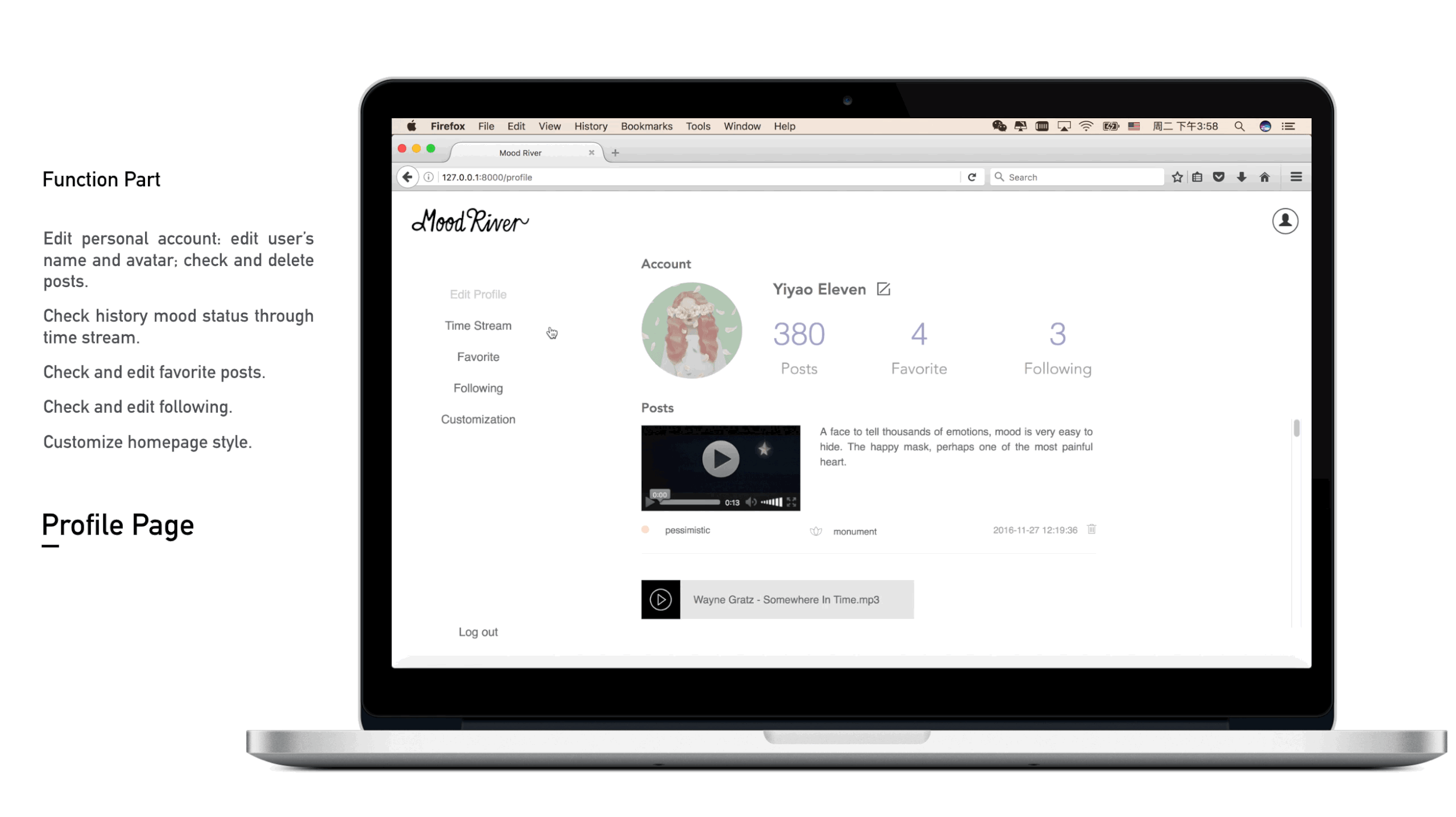Click the Favorite sidebar link
The height and width of the screenshot is (817, 1456).
[x=478, y=356]
